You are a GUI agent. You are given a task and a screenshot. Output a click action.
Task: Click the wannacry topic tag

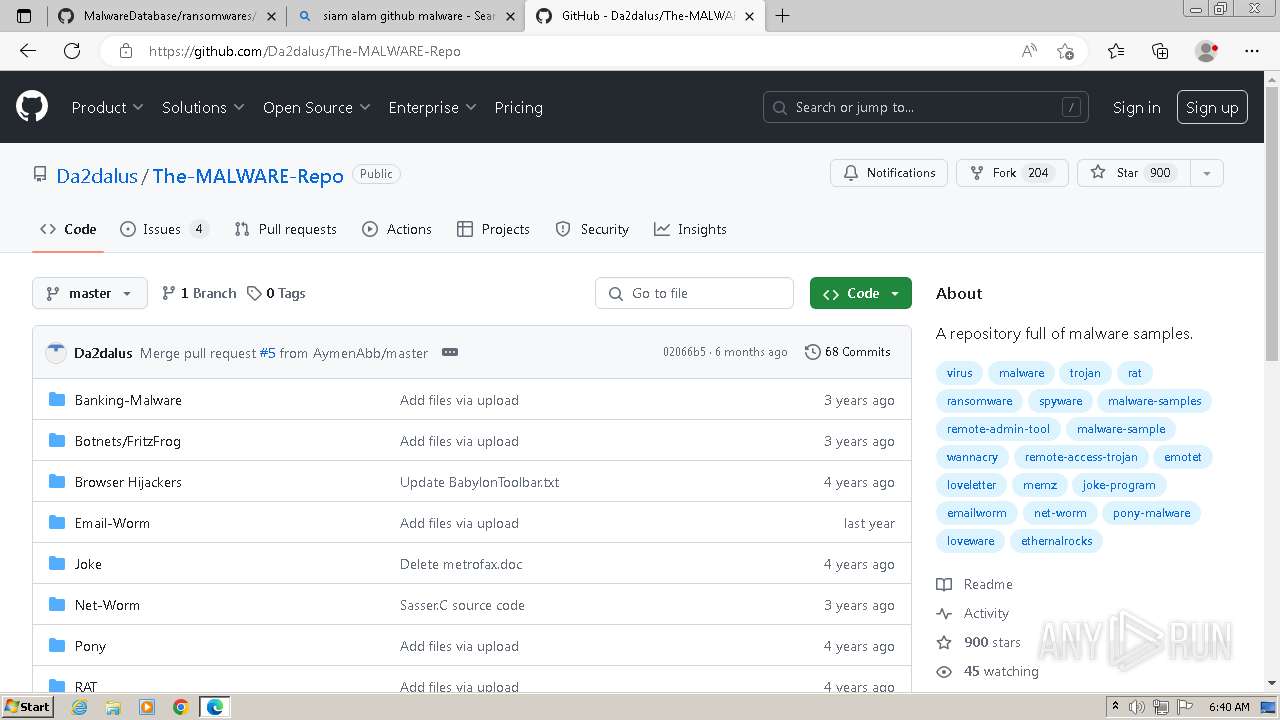pyautogui.click(x=972, y=457)
